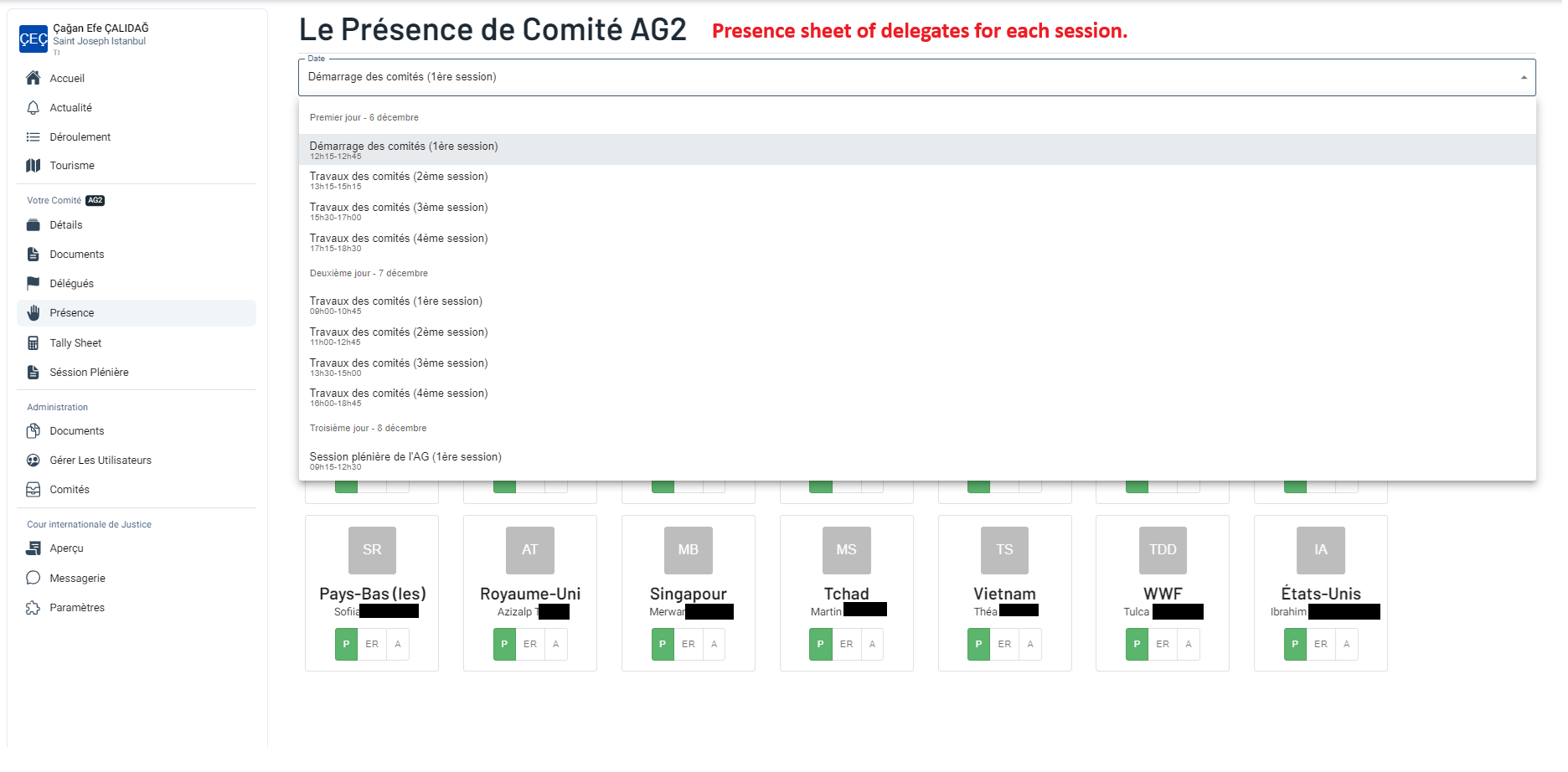Image resolution: width=1568 pixels, height=772 pixels.
Task: Choose Session plénière de l'AG option
Action: [x=405, y=461]
